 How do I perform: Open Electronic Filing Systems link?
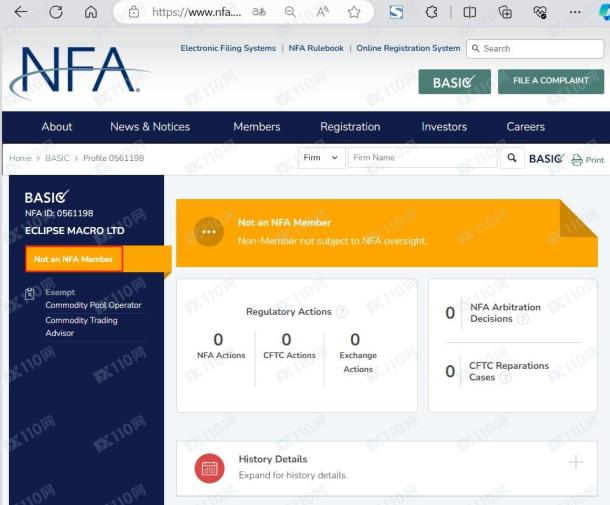coord(228,48)
